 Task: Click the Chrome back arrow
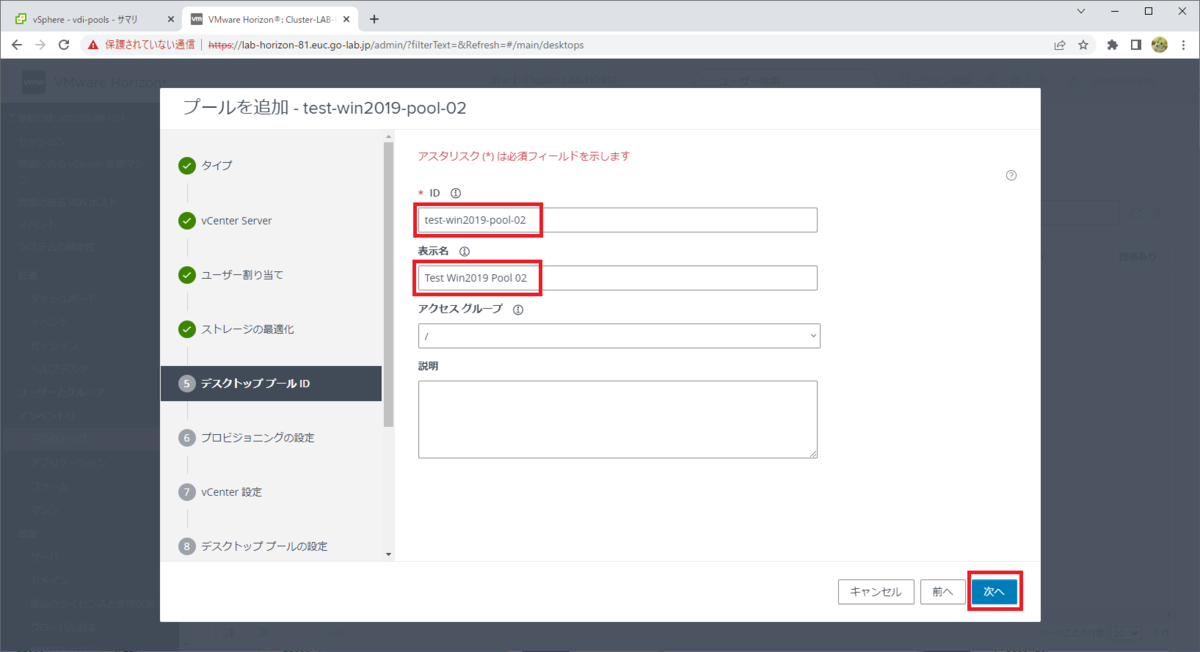(x=17, y=45)
